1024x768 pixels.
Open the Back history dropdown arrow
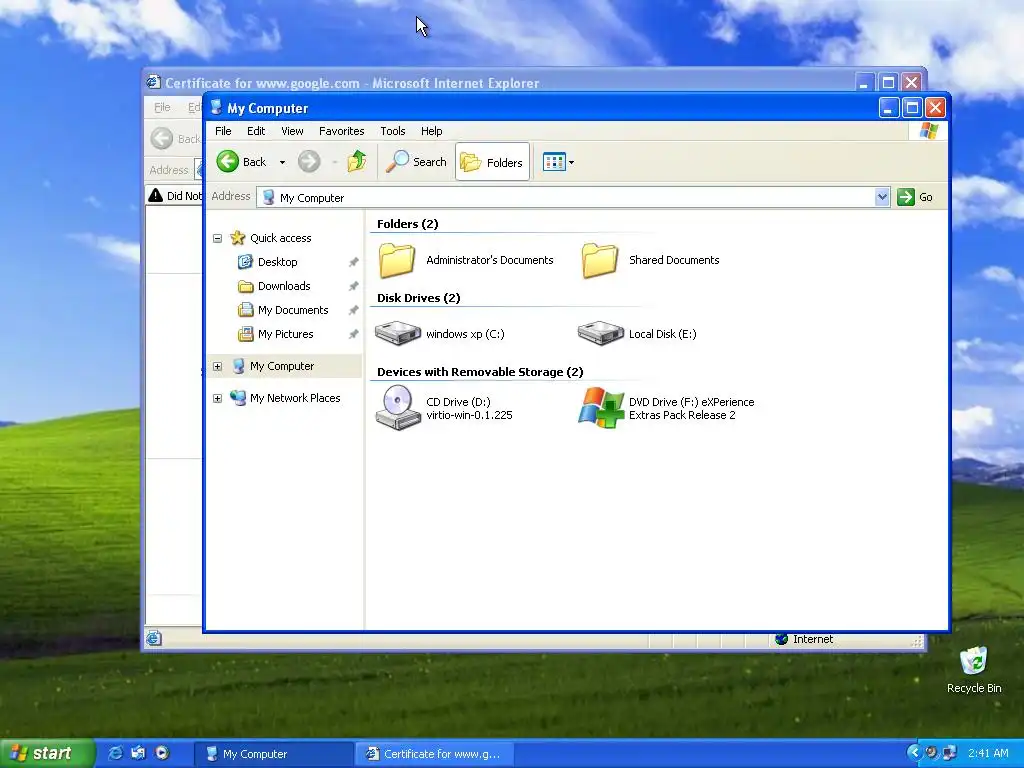click(x=282, y=163)
